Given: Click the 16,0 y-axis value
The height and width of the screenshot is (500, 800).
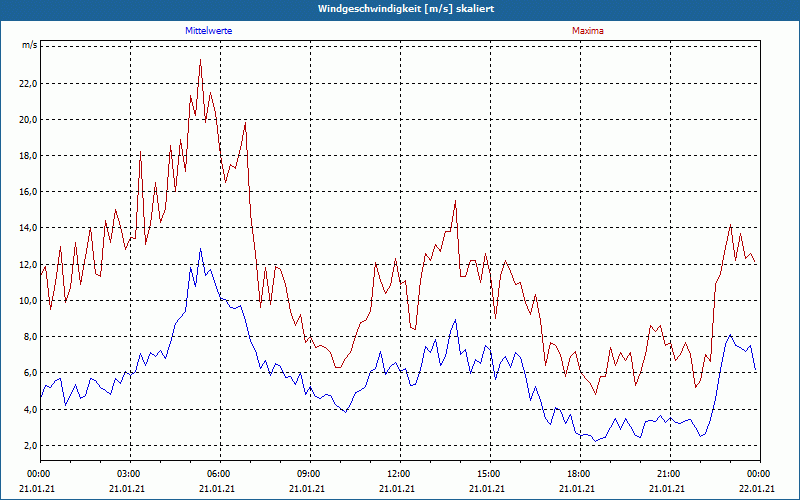Looking at the screenshot, I should (x=29, y=192).
